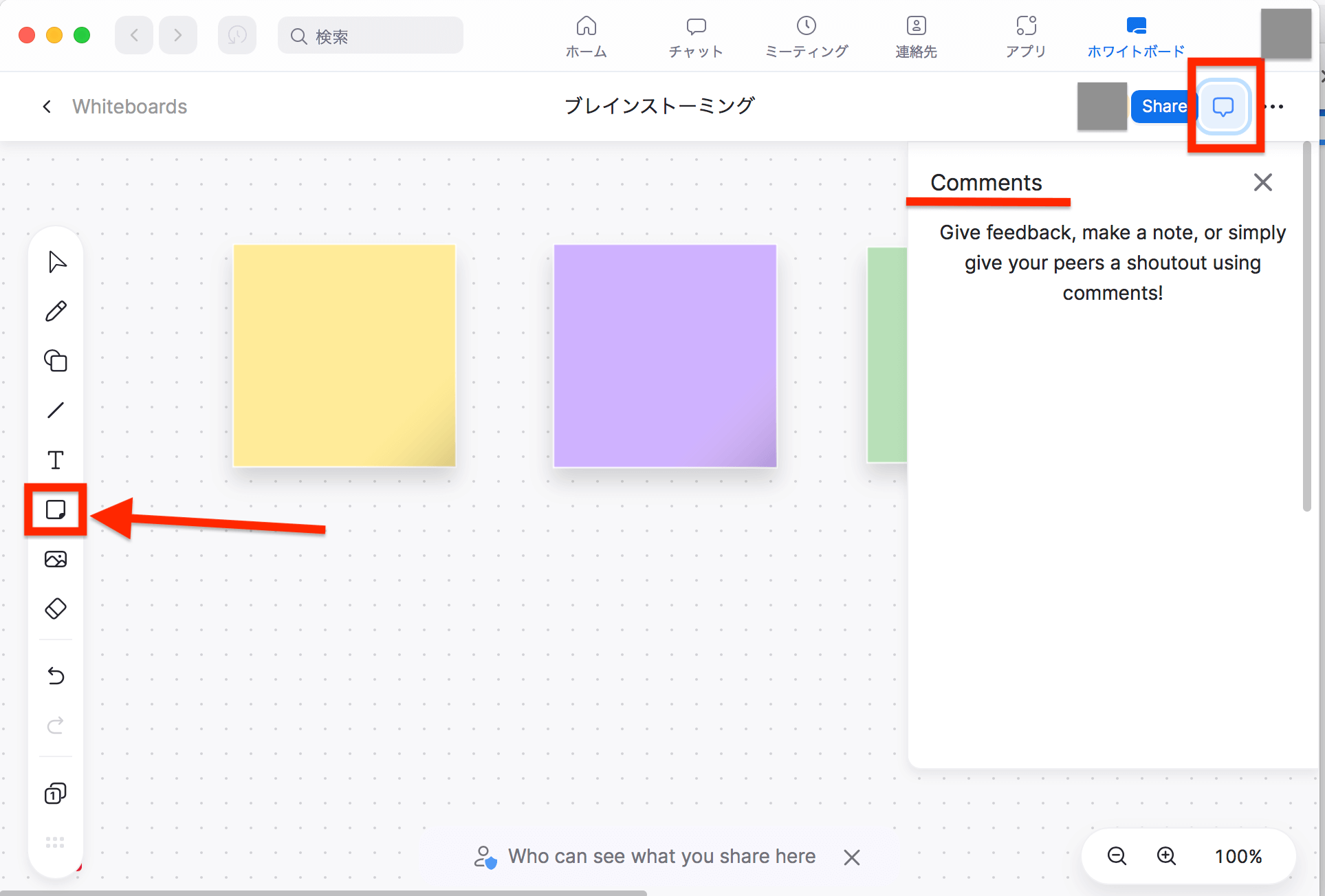
Task: Open the Whiteboards link
Action: pyautogui.click(x=129, y=106)
